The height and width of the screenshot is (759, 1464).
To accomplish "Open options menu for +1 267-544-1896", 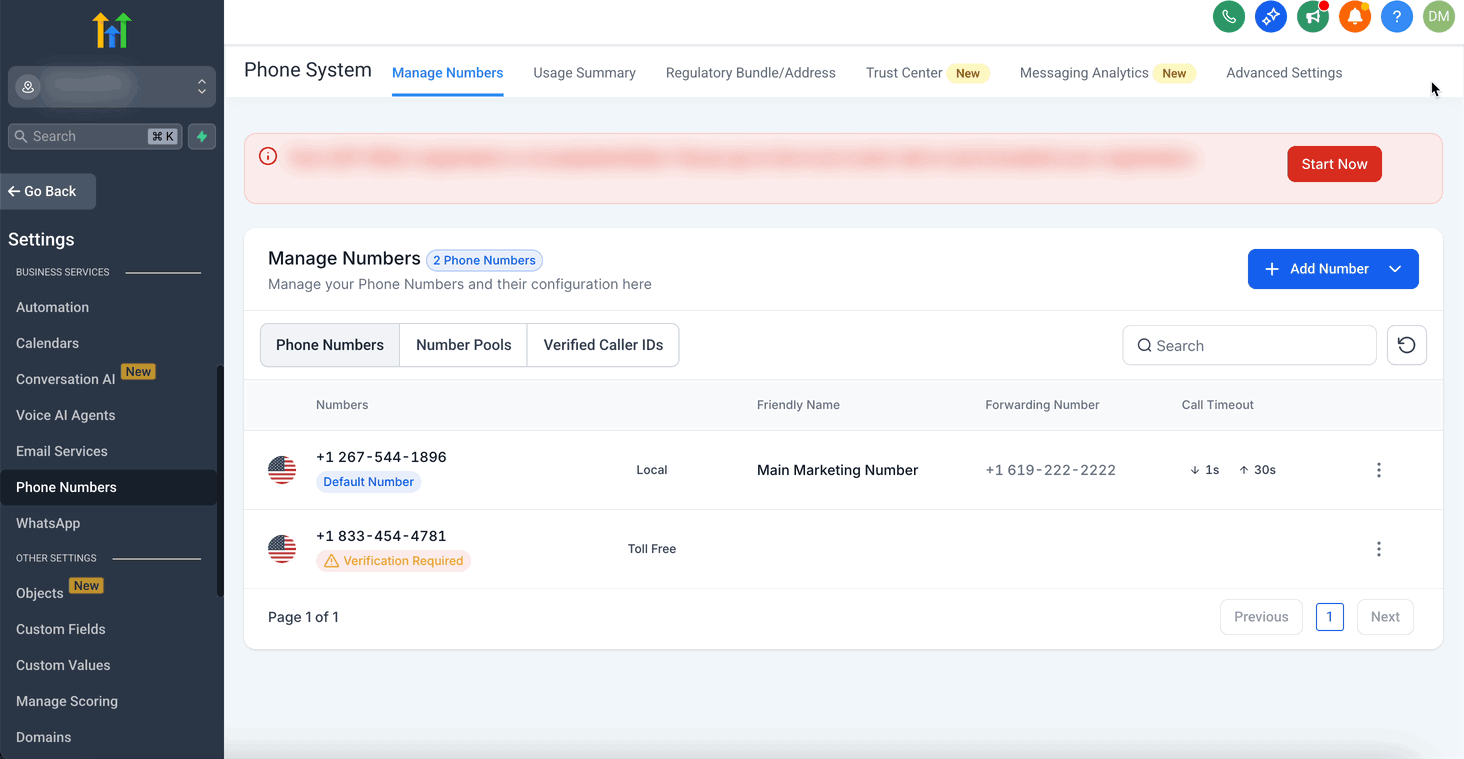I will (x=1379, y=470).
